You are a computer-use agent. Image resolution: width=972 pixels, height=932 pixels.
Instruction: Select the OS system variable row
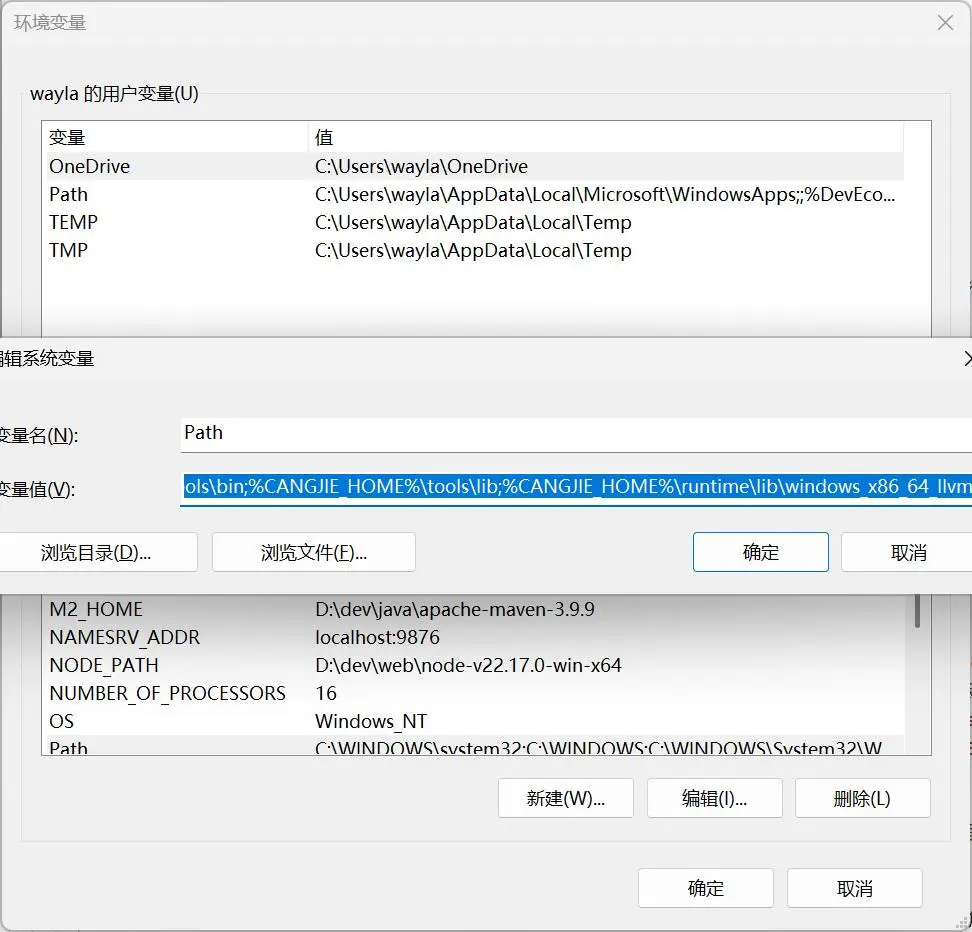click(x=475, y=721)
